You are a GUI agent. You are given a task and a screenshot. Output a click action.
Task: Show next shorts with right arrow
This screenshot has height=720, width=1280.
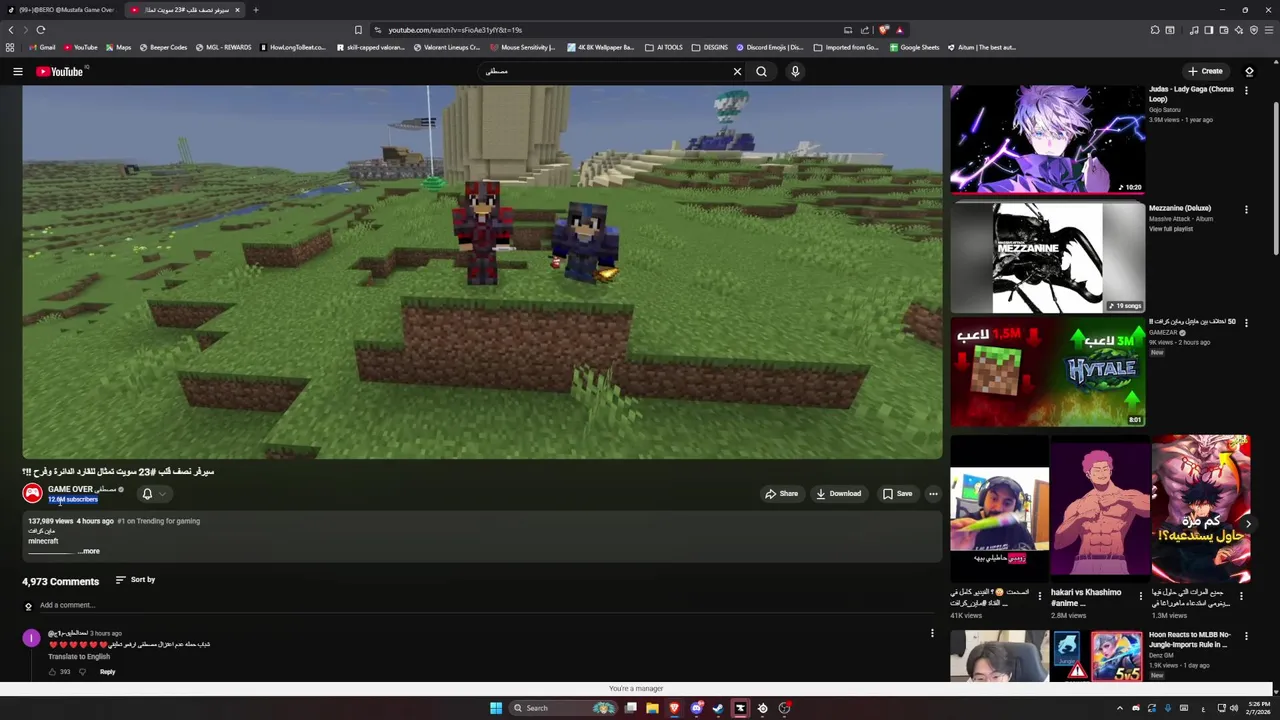(x=1247, y=523)
